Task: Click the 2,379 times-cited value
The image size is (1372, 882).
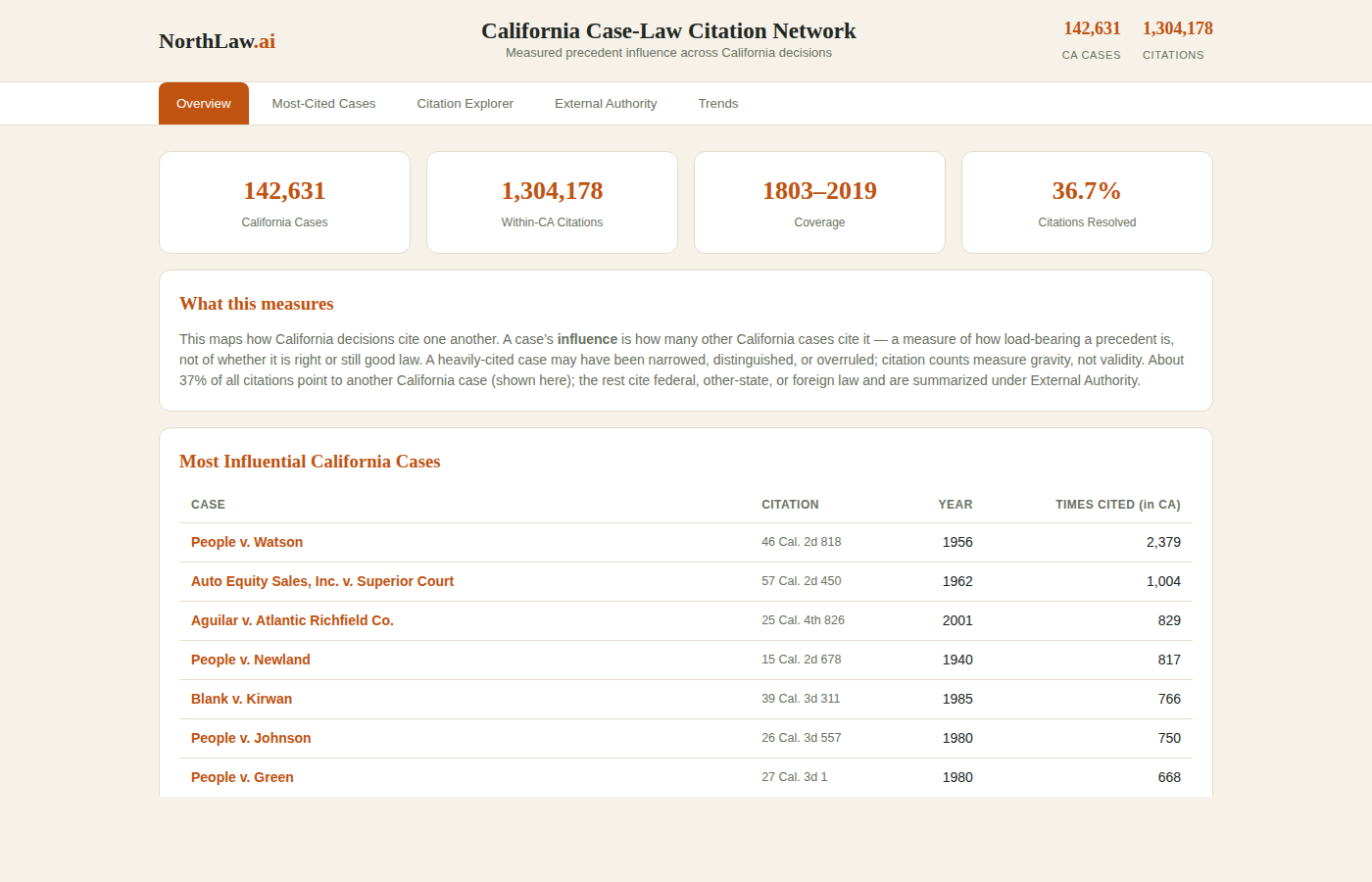Action: pos(1163,542)
